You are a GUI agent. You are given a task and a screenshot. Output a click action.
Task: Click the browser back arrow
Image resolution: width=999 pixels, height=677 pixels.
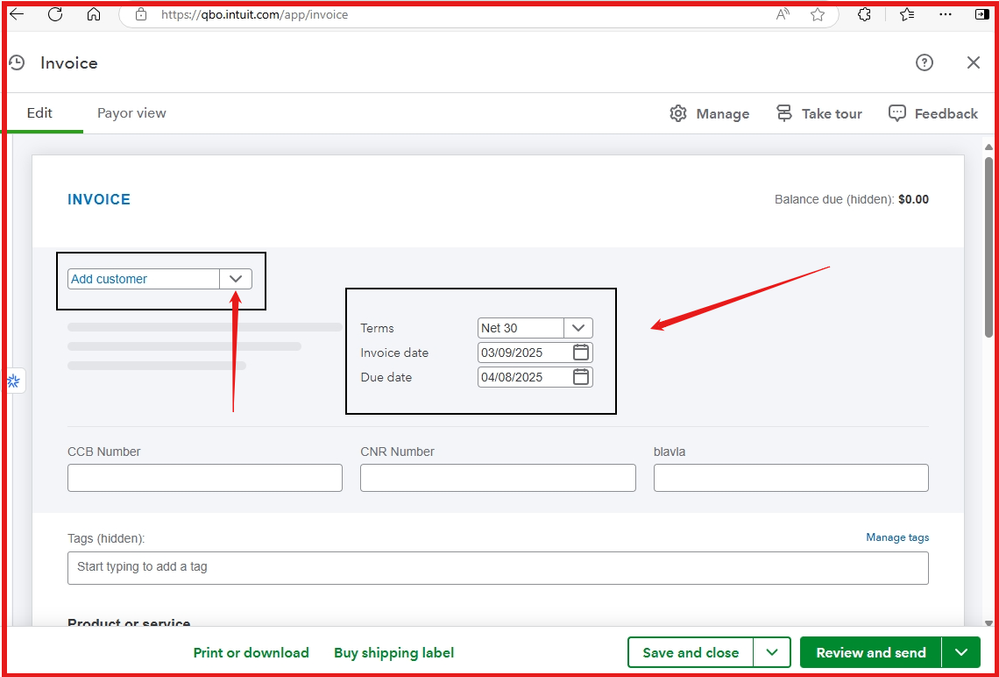click(16, 14)
